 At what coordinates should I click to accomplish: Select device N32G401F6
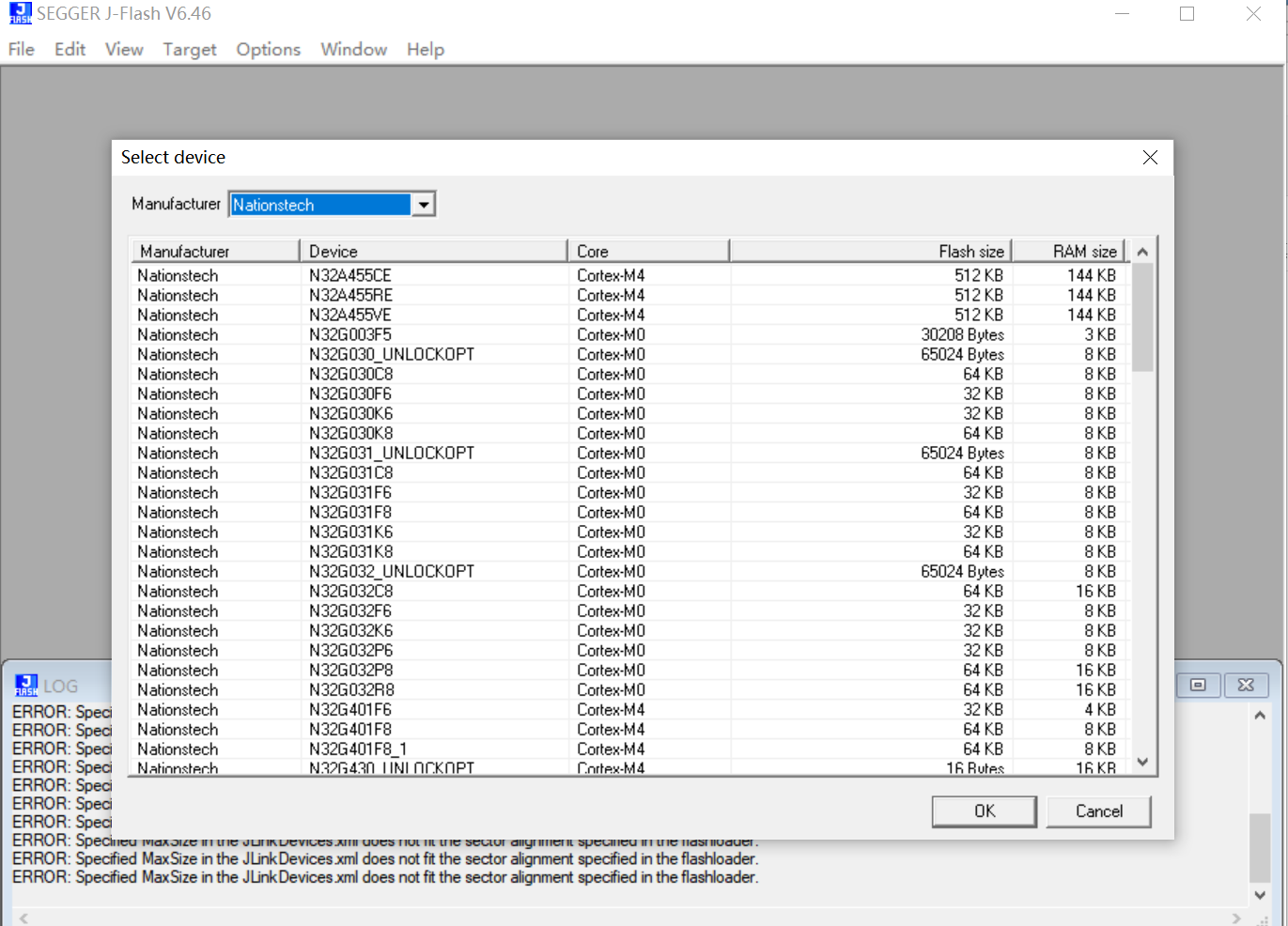349,709
